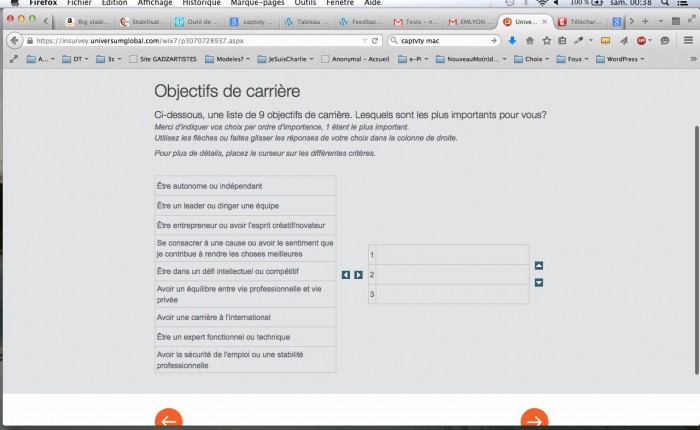Select Avoir la sécurité de l'emploi option
The width and height of the screenshot is (700, 430).
tap(245, 359)
